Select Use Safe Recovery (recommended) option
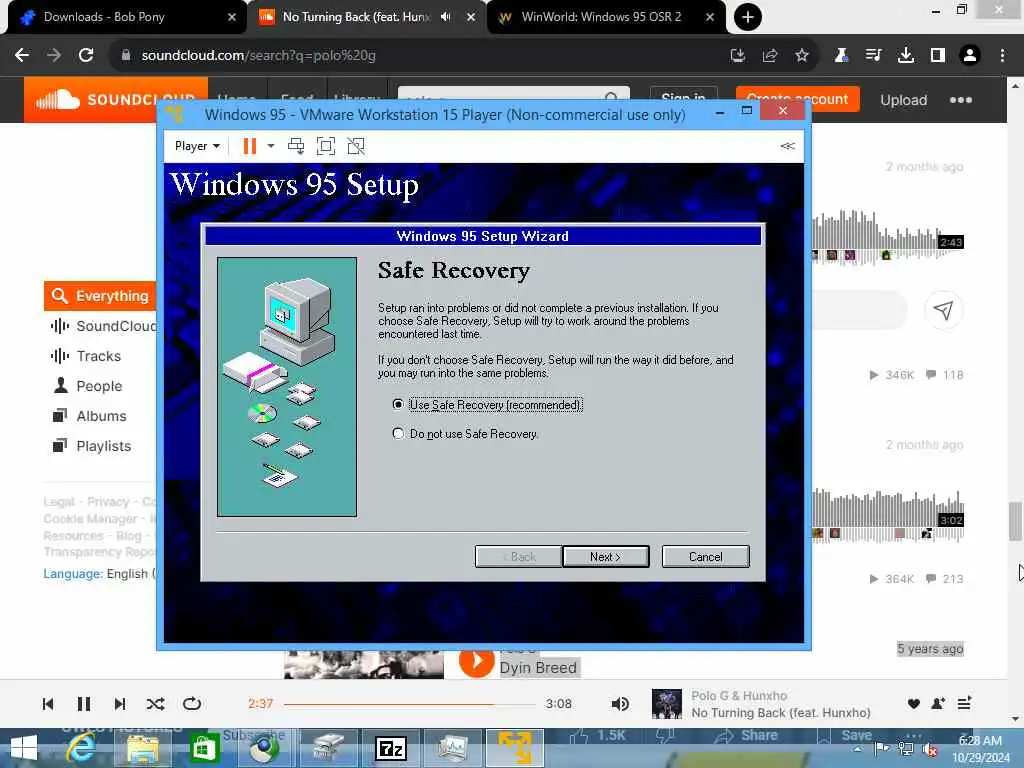Image resolution: width=1024 pixels, height=768 pixels. tap(488, 405)
